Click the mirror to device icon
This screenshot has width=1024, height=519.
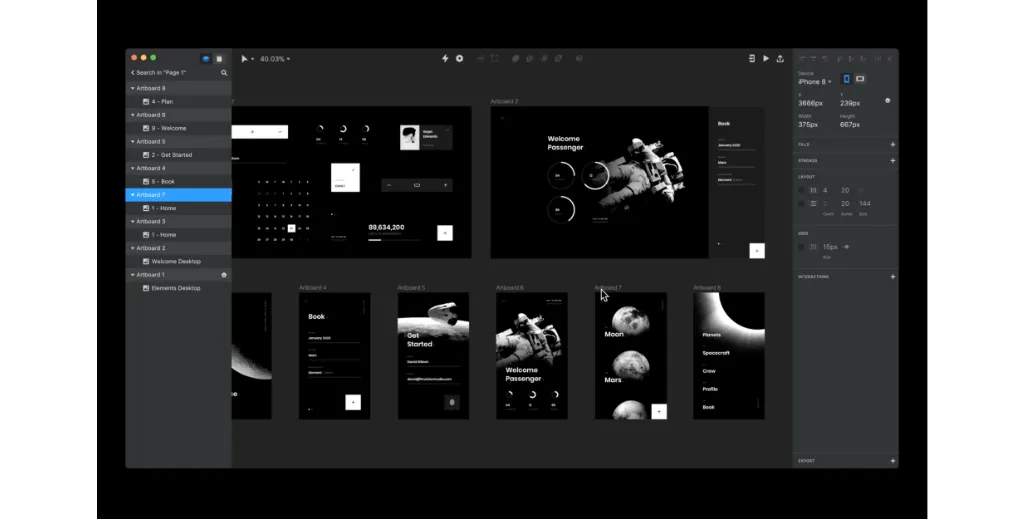[752, 59]
